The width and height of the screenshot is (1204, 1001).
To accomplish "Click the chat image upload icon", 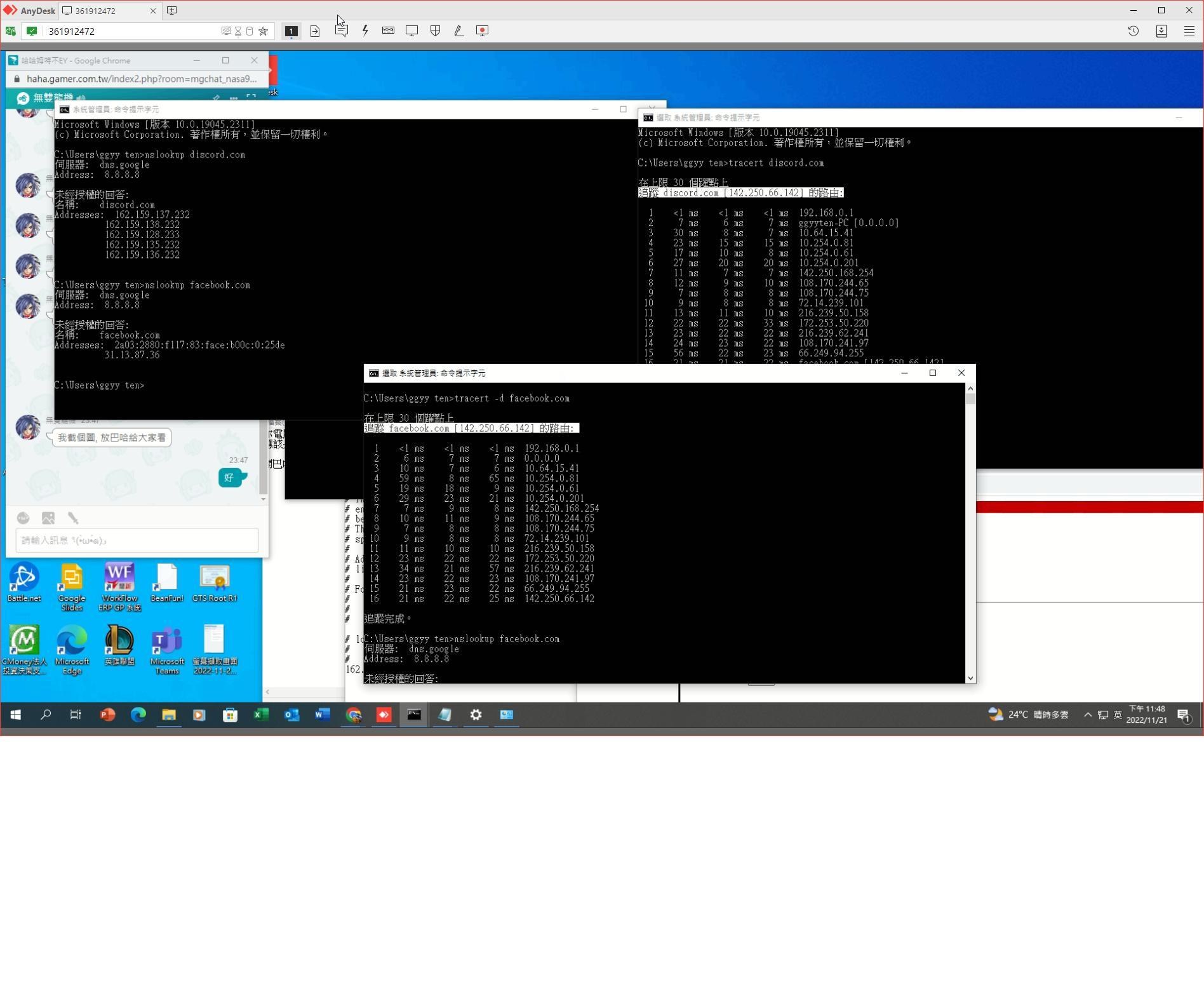I will tap(48, 518).
